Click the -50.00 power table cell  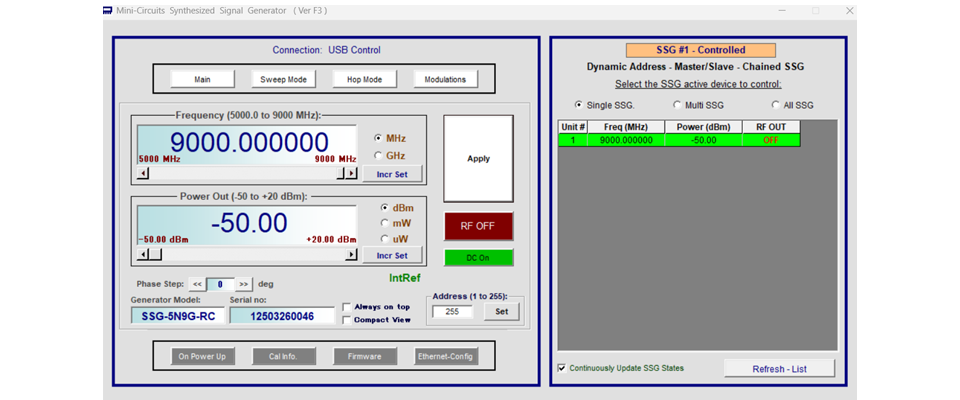coord(703,140)
